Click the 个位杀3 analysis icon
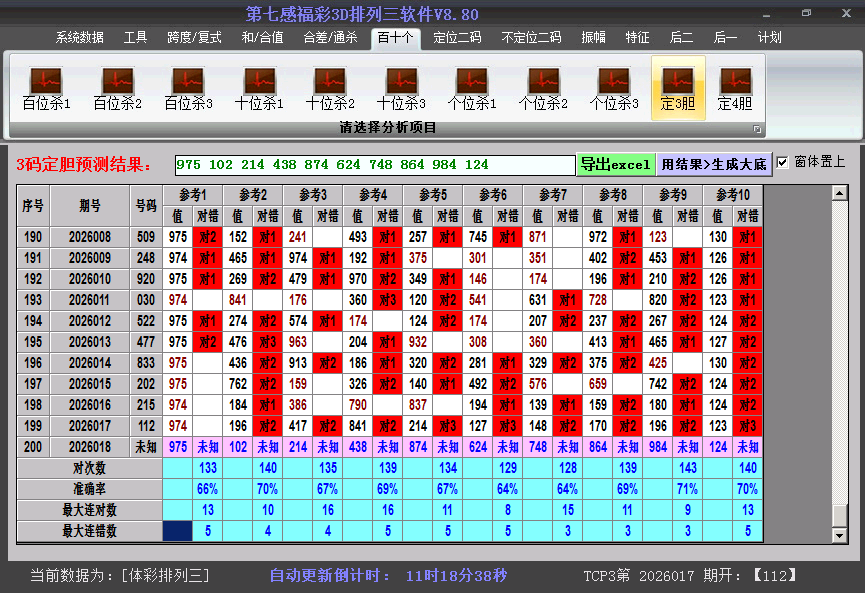 click(x=614, y=88)
